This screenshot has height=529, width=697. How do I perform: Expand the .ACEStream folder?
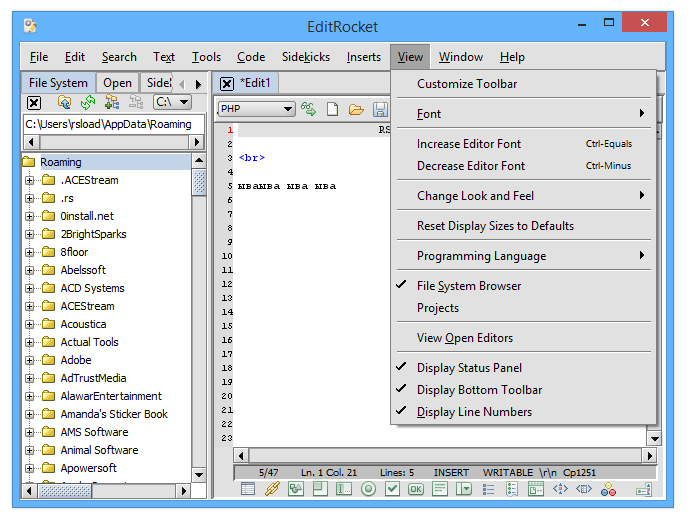point(29,180)
